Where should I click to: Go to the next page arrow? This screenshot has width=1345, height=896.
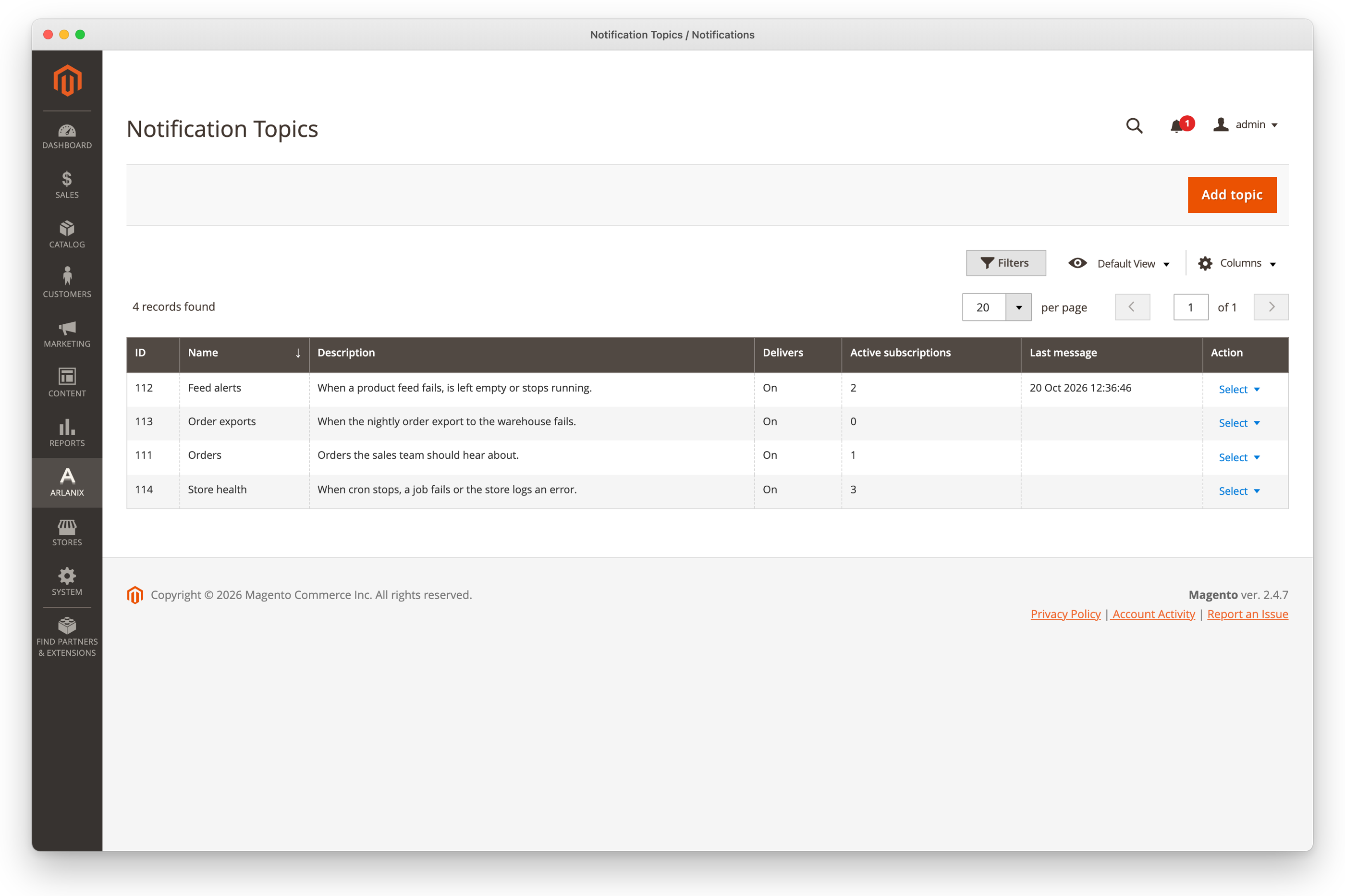pyautogui.click(x=1271, y=307)
